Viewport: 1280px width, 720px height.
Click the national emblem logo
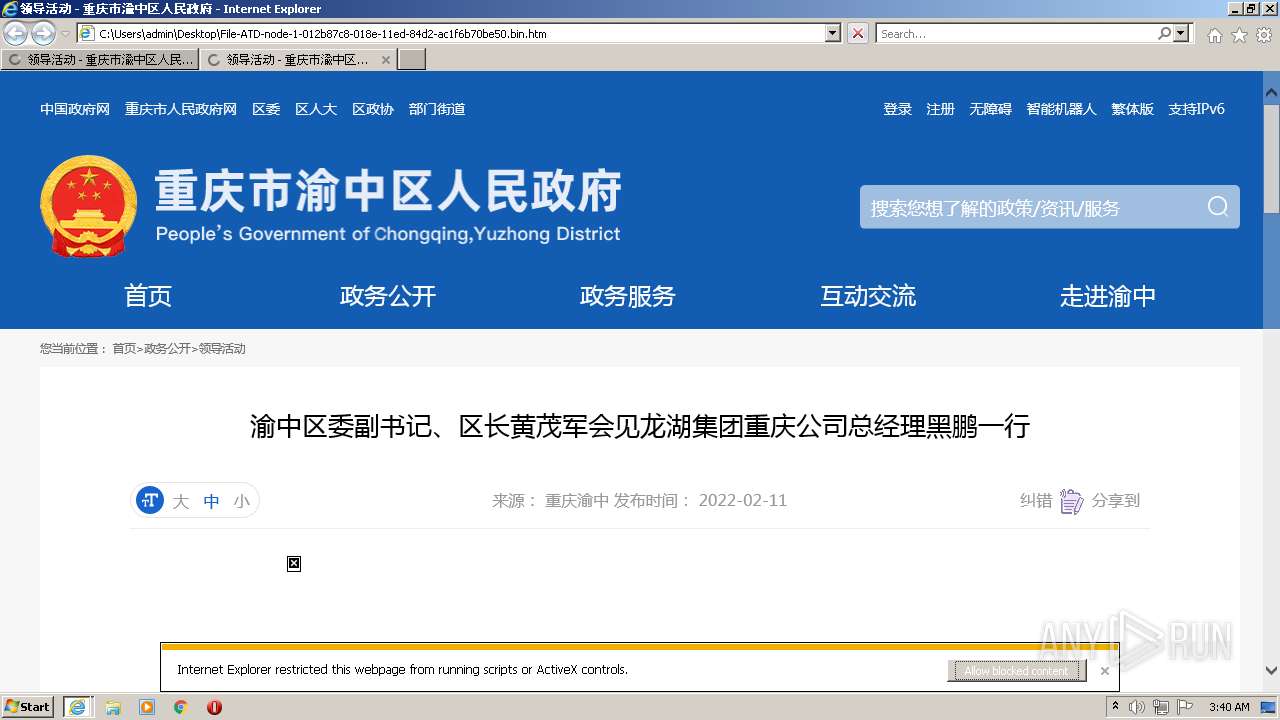89,206
